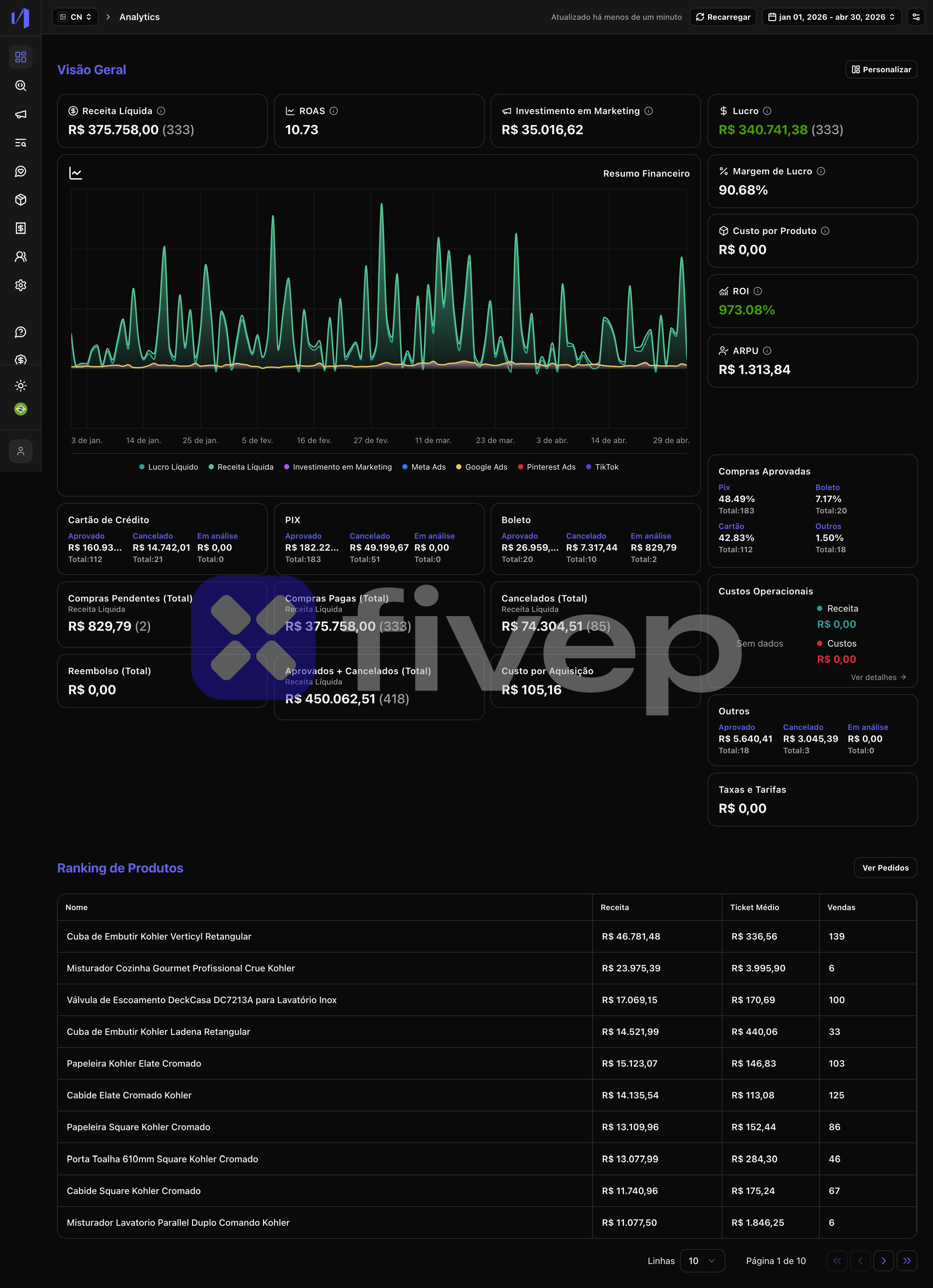This screenshot has height=1288, width=933.
Task: Click the Lucro value R$ 340.741,38
Action: pos(763,130)
